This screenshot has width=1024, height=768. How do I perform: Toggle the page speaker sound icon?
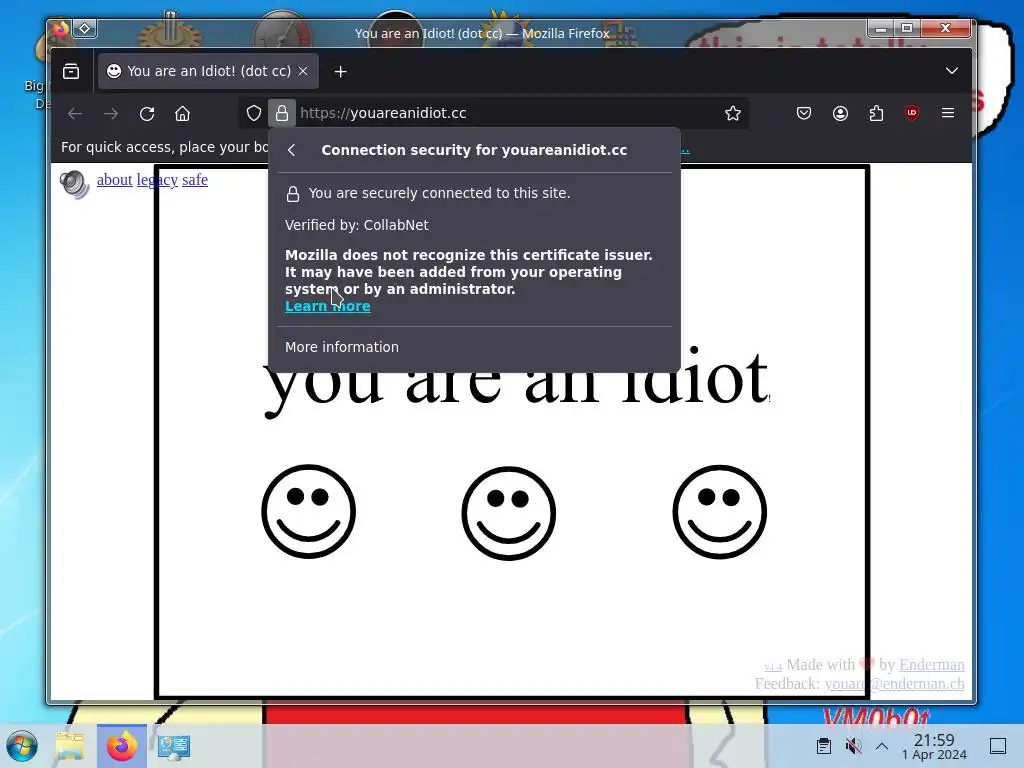click(74, 184)
